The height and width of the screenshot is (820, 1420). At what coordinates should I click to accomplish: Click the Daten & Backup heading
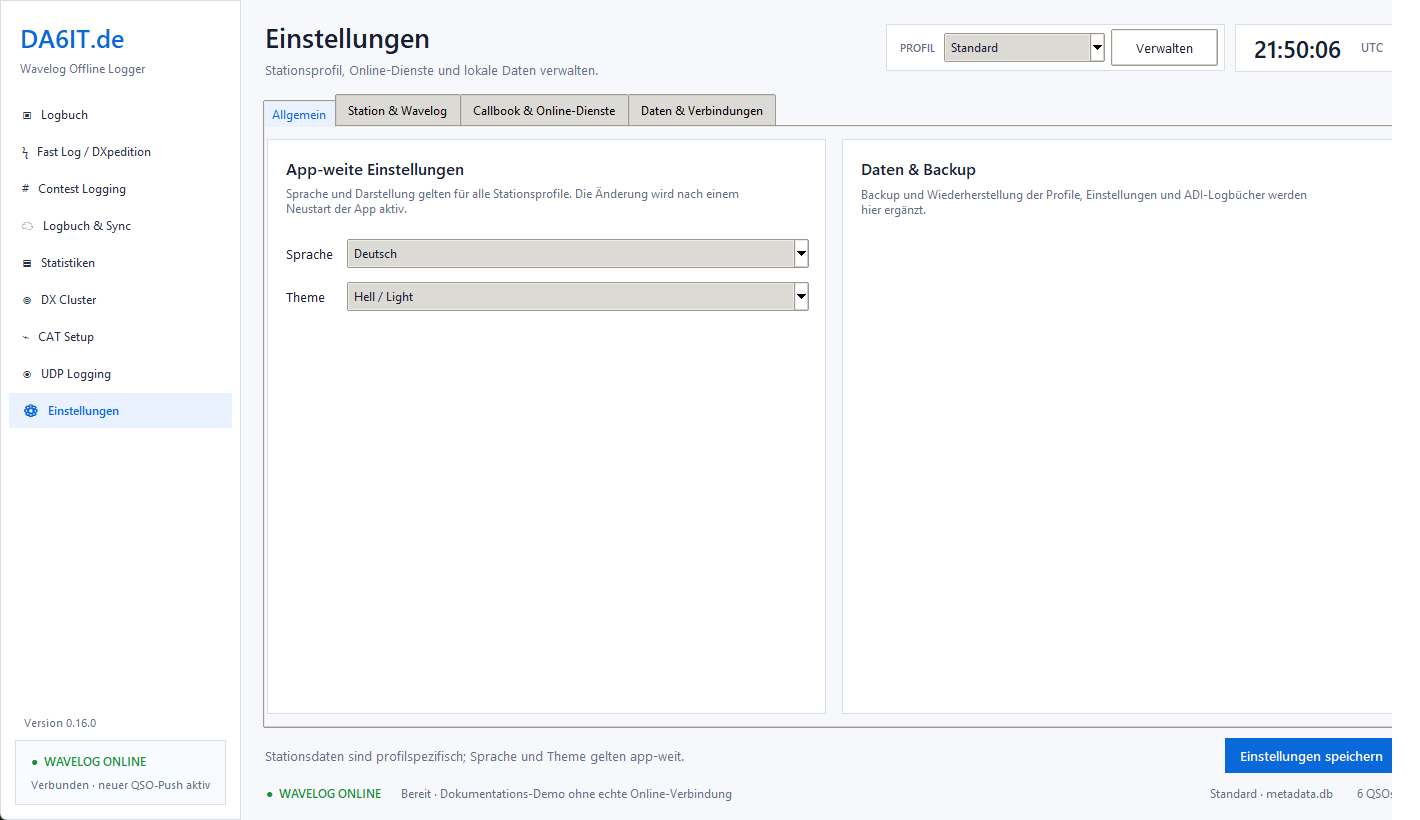click(918, 170)
